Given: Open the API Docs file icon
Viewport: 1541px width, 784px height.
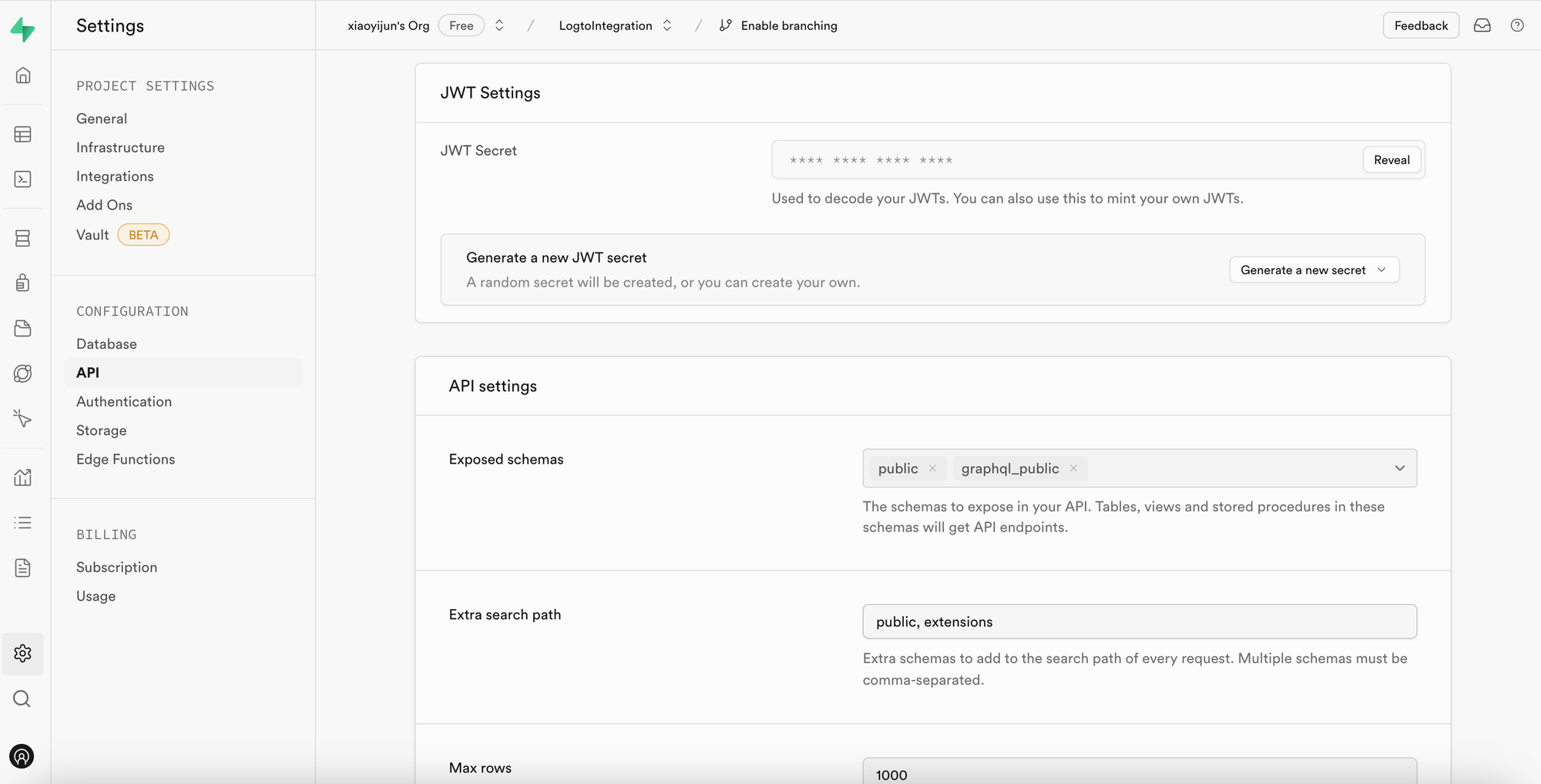Looking at the screenshot, I should [22, 568].
